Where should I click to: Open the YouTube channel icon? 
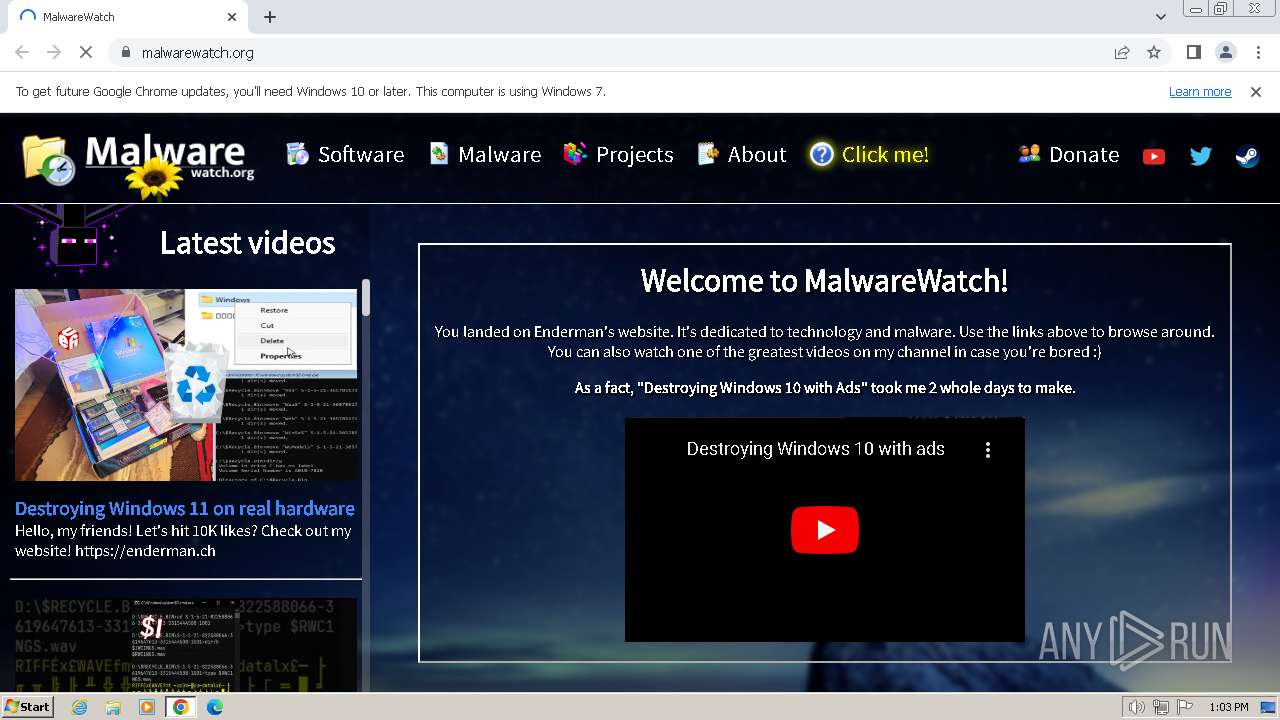point(1154,156)
